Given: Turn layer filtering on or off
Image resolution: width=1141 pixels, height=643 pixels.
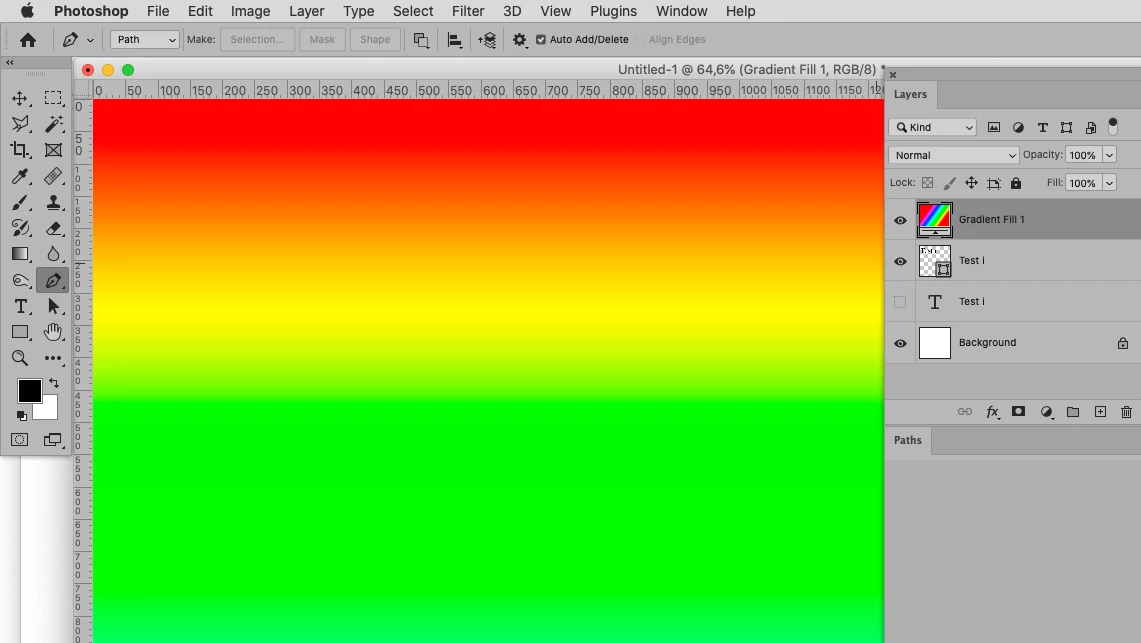Looking at the screenshot, I should pyautogui.click(x=1113, y=127).
